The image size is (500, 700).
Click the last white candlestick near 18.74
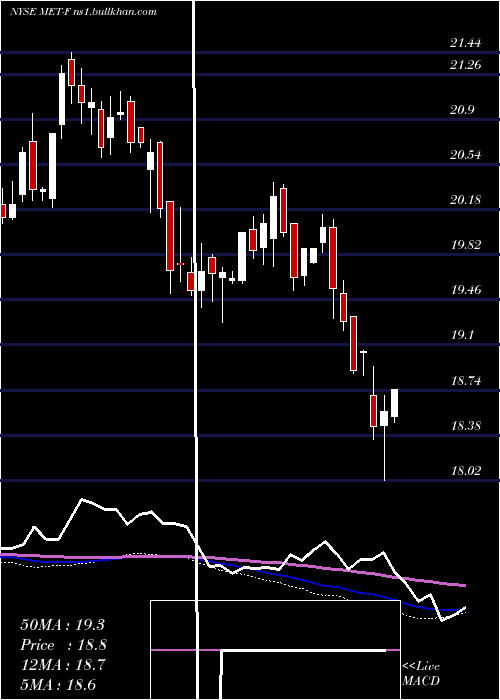point(395,405)
